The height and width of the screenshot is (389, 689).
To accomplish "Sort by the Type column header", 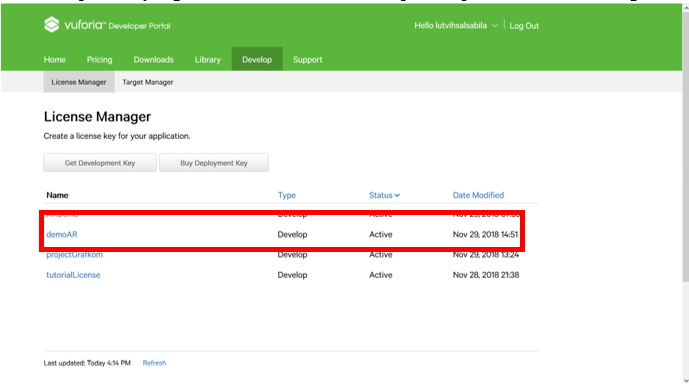I will click(286, 195).
